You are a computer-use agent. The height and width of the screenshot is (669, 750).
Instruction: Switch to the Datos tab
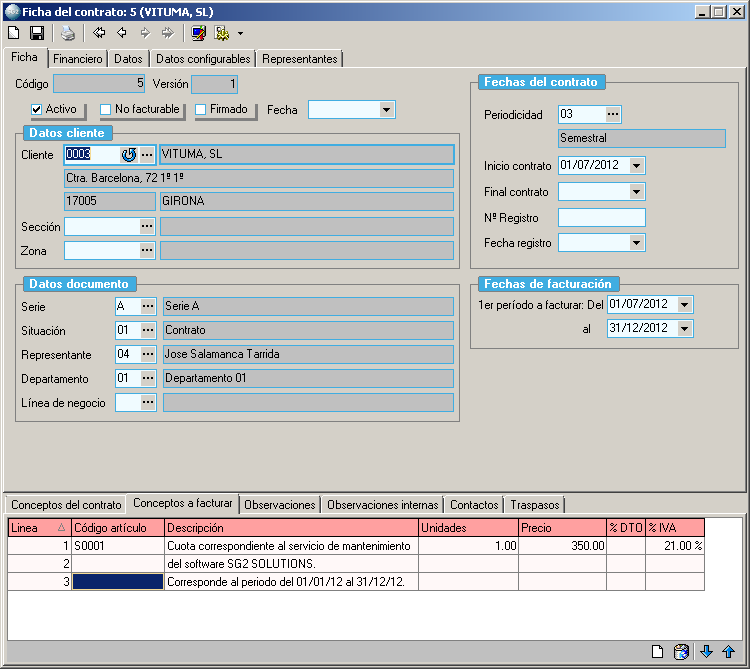[x=128, y=59]
